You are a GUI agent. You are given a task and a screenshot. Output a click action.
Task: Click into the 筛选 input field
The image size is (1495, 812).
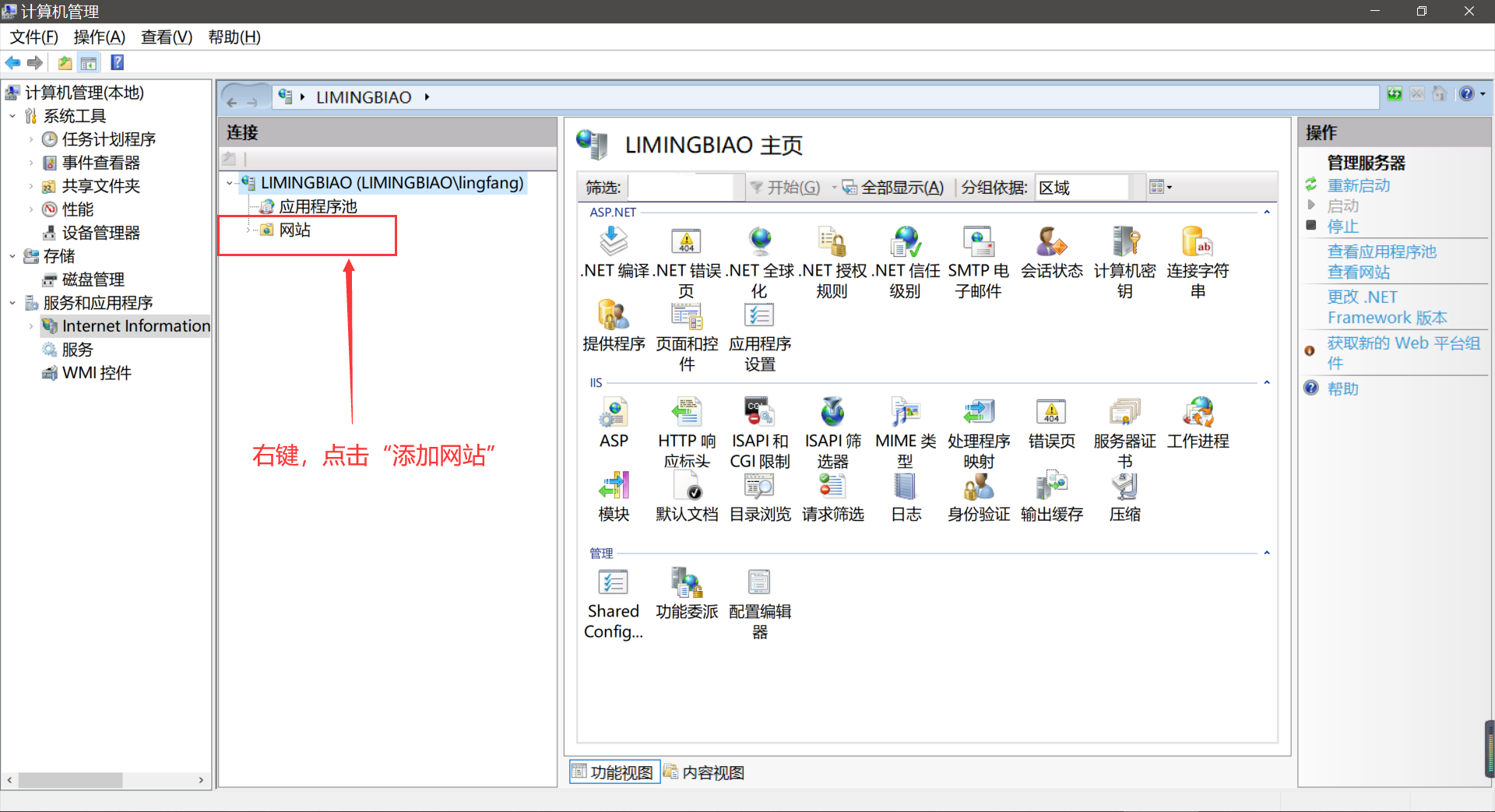[x=681, y=188]
